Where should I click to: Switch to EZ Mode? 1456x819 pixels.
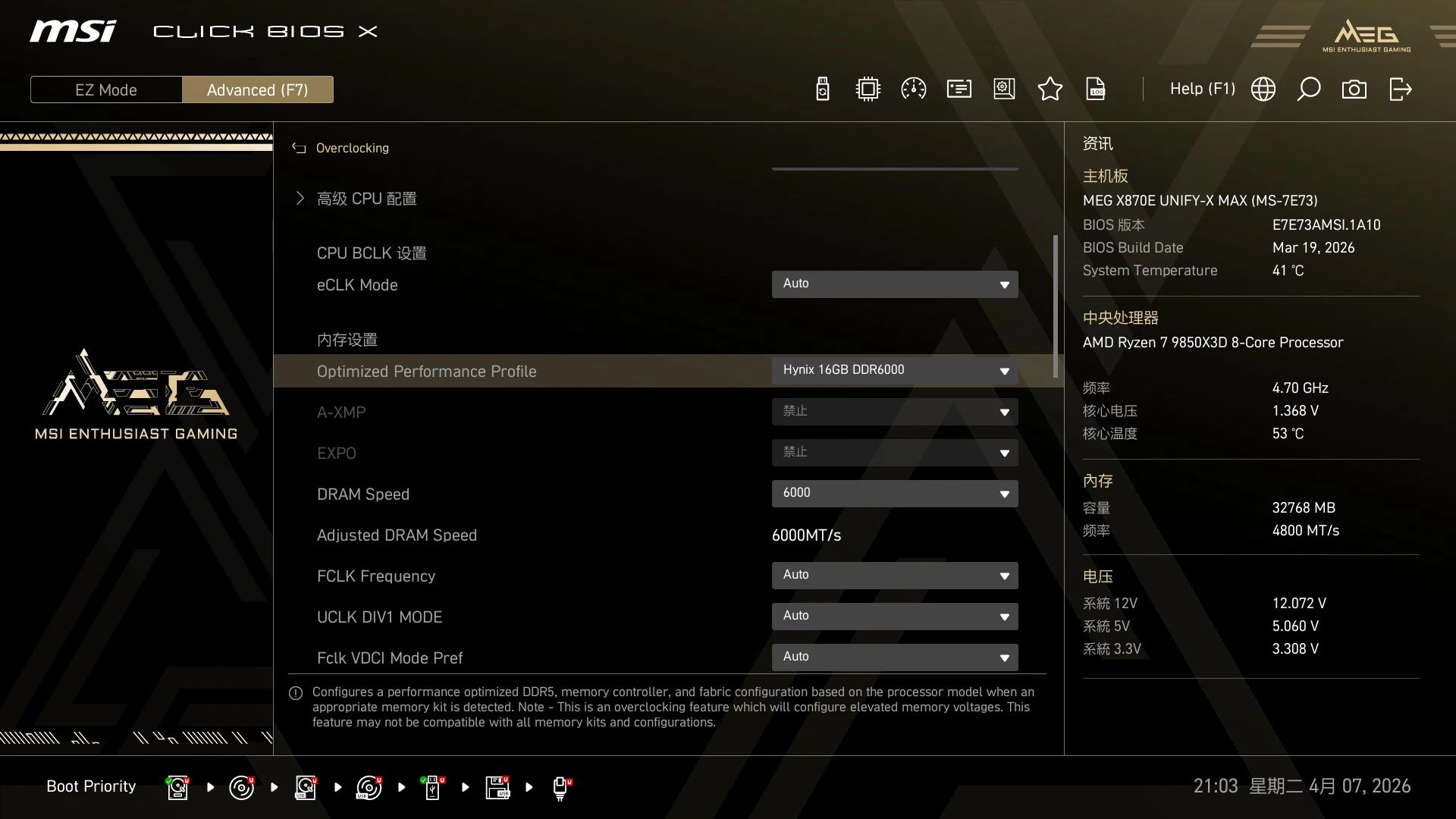point(106,89)
